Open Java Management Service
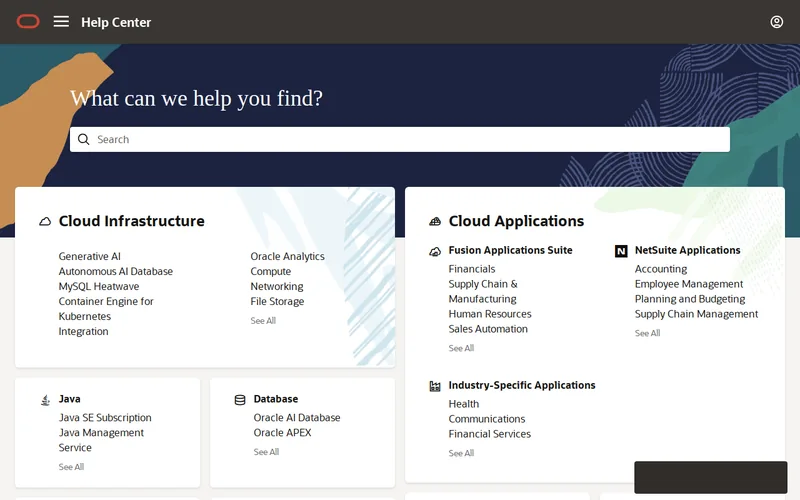The image size is (800, 500). [101, 440]
